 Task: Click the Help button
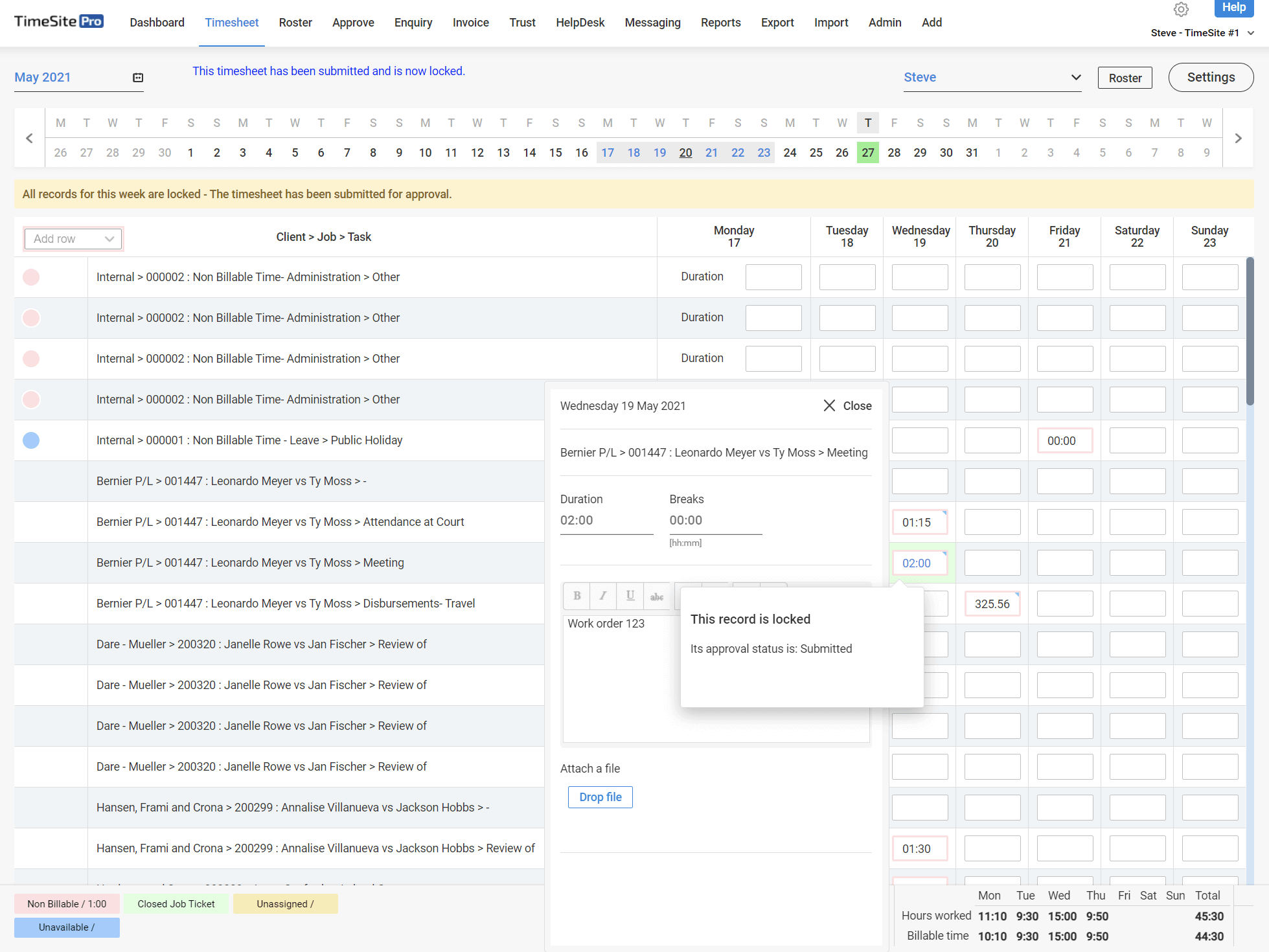coord(1233,8)
